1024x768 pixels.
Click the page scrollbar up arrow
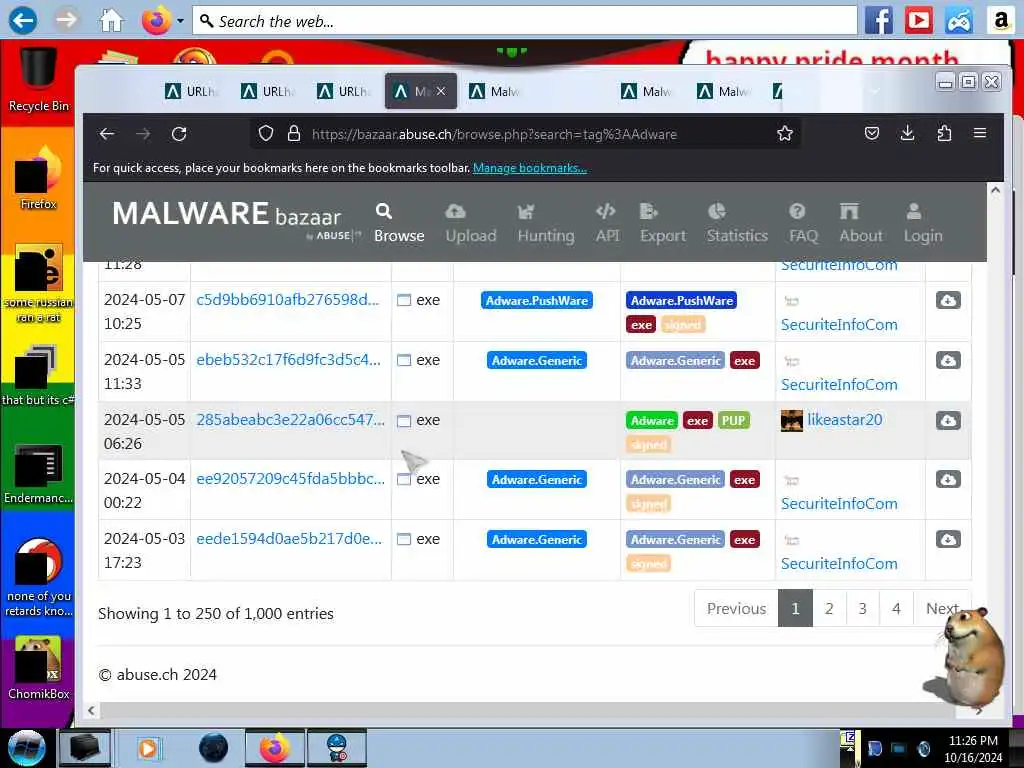tap(995, 191)
